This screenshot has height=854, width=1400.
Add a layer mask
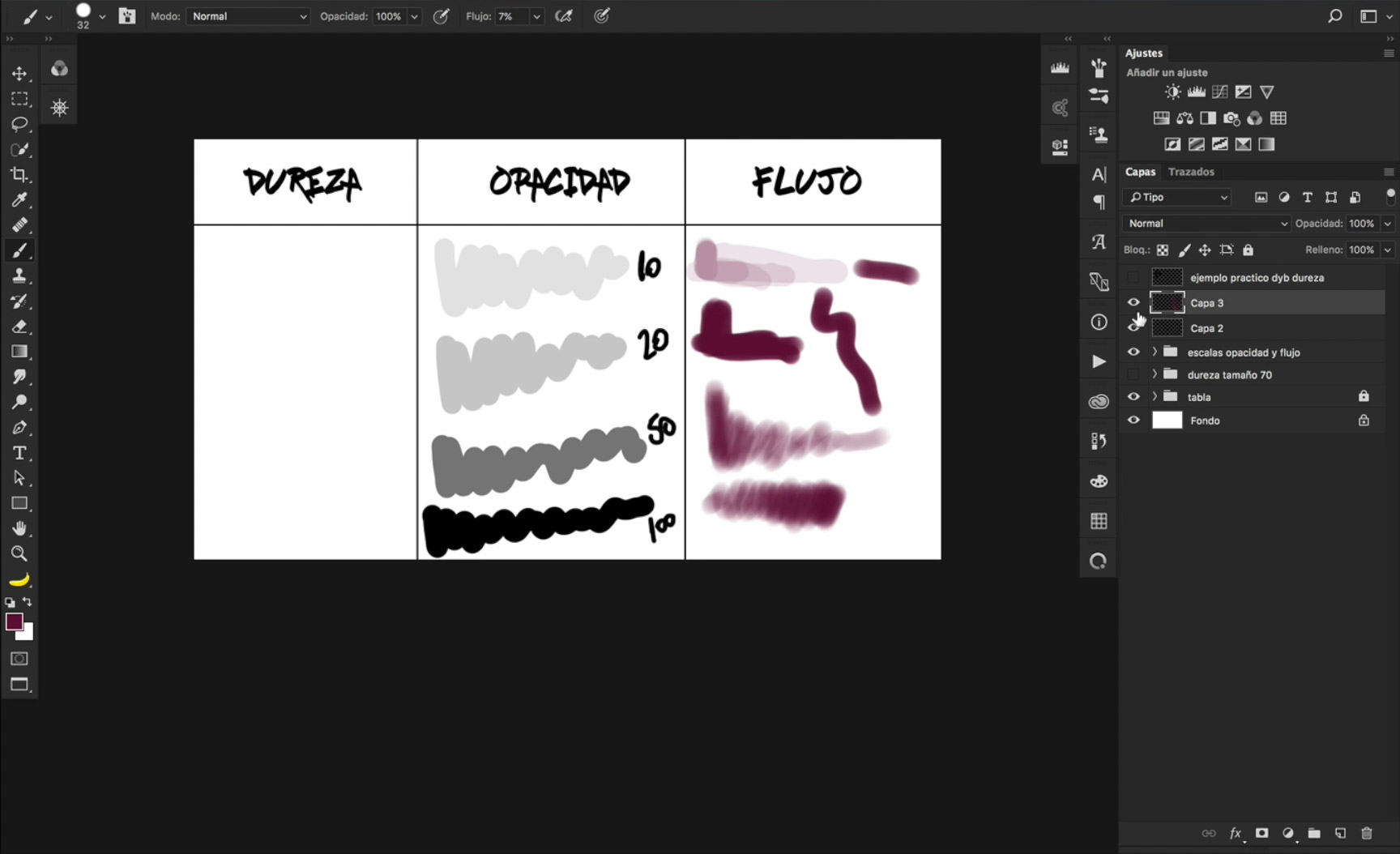coord(1261,833)
